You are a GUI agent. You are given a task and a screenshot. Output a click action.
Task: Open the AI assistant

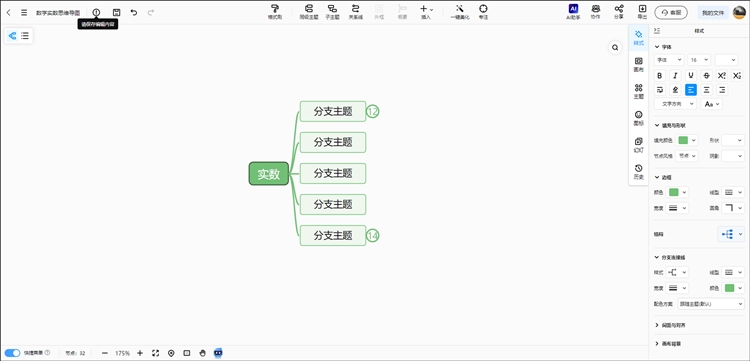point(573,12)
